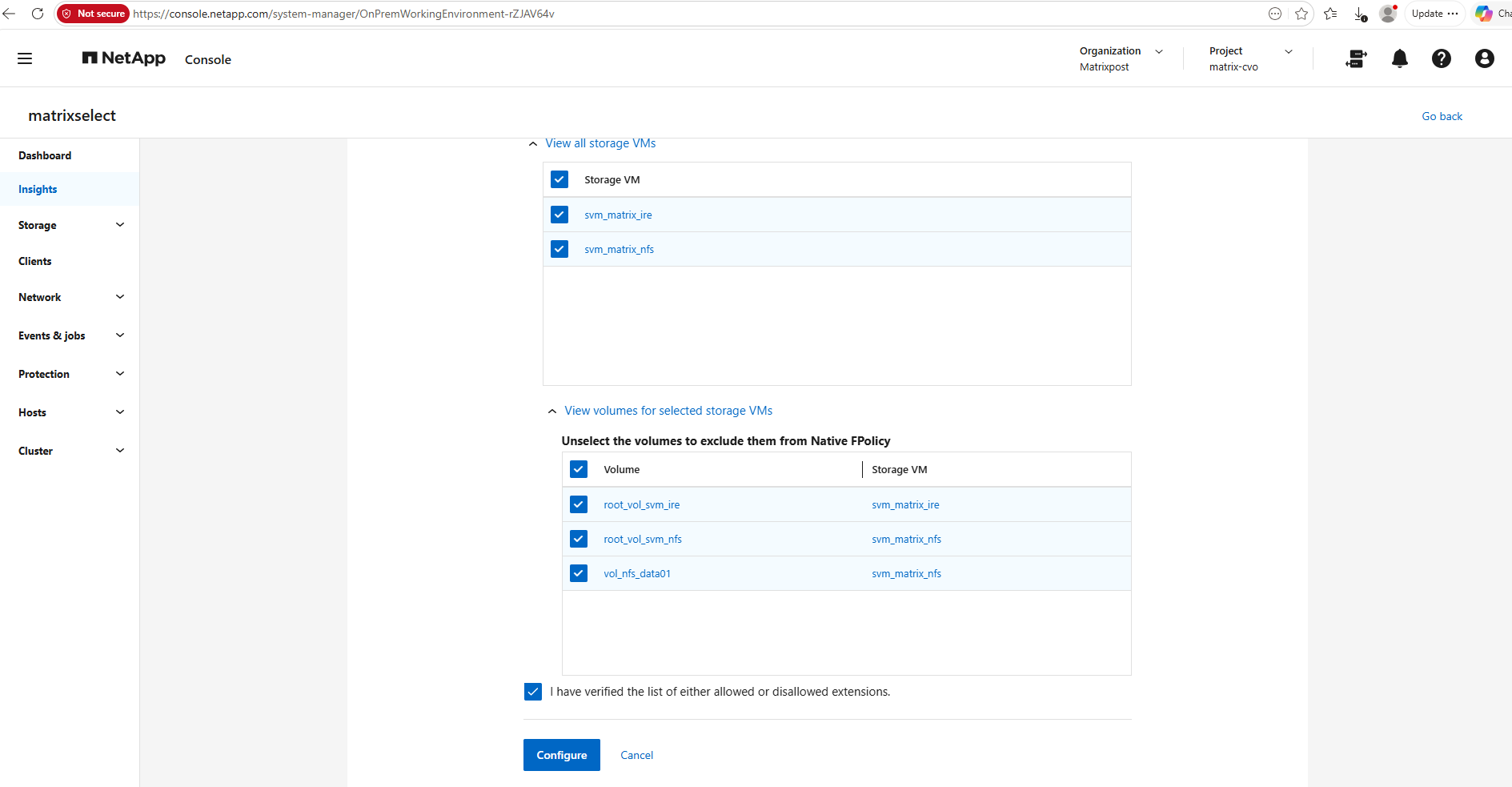Click the browser Update button
Viewport: 1512px width, 787px height.
pos(1434,14)
